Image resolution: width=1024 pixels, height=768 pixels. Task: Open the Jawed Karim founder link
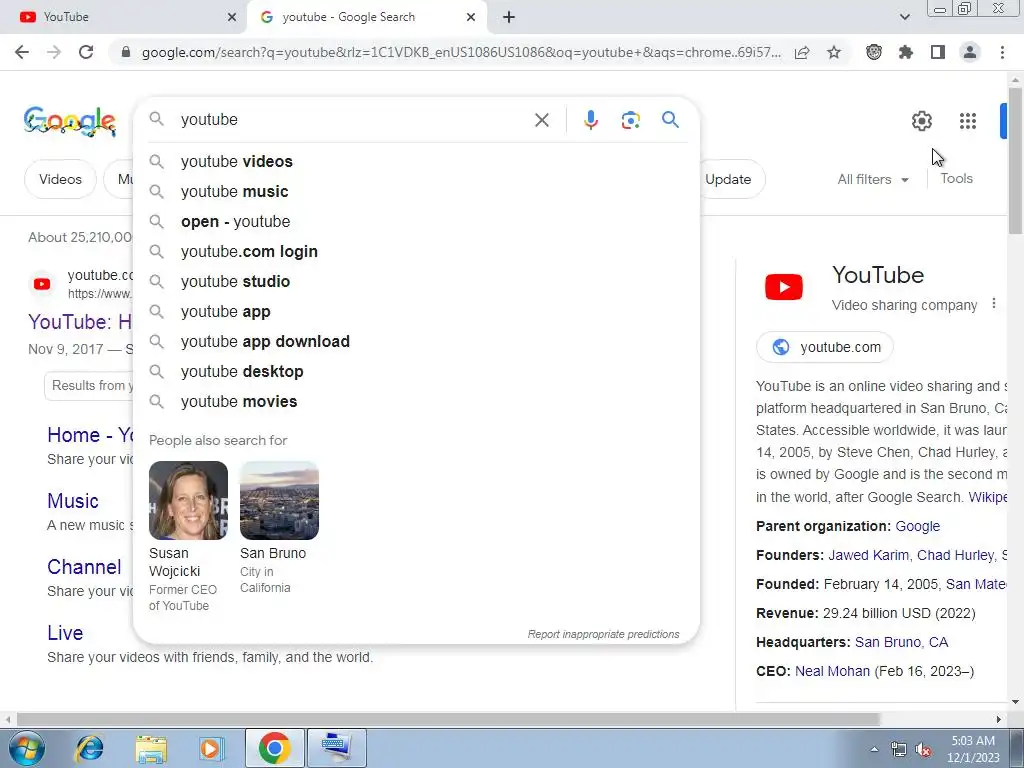868,555
